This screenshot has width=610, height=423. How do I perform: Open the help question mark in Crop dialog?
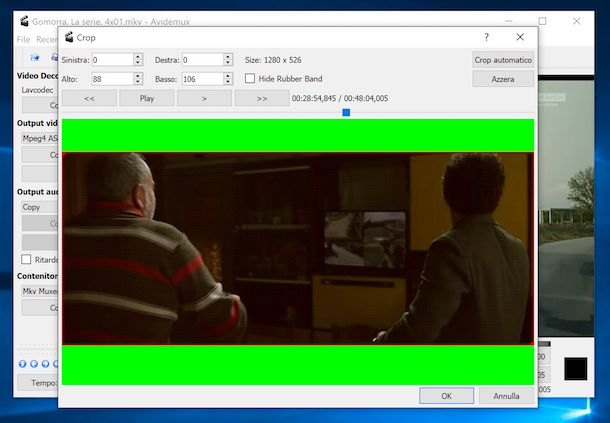(x=486, y=37)
